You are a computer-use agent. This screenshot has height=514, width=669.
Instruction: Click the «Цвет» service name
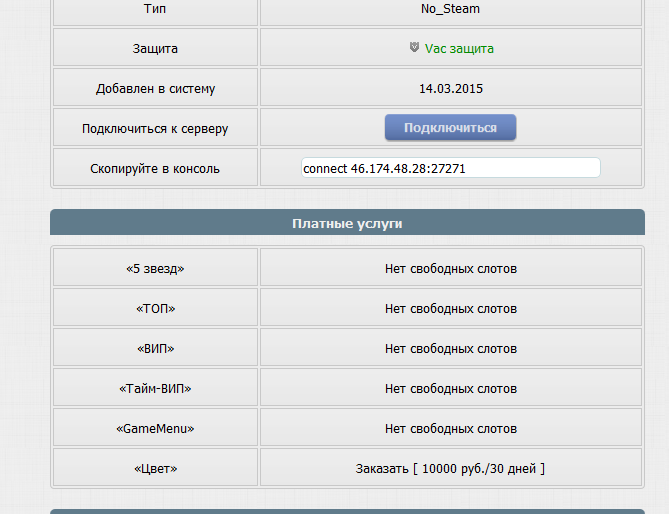155,469
